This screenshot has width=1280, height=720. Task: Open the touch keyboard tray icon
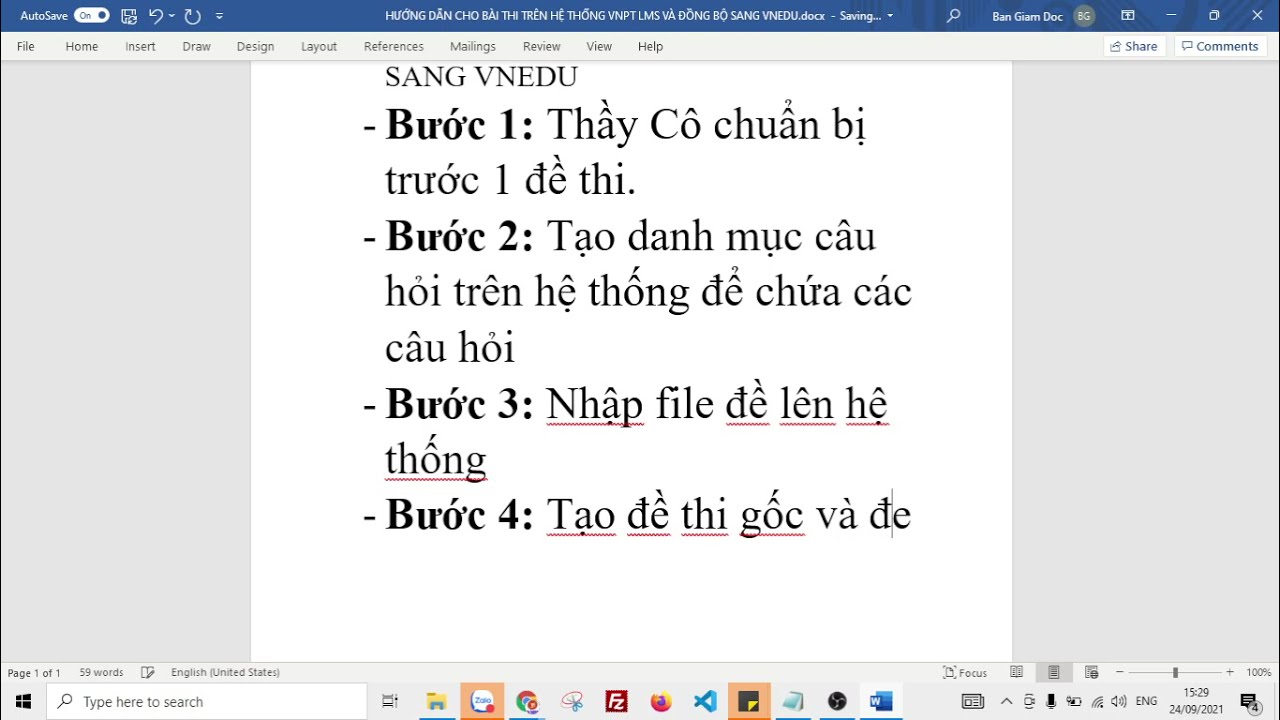[x=973, y=702]
